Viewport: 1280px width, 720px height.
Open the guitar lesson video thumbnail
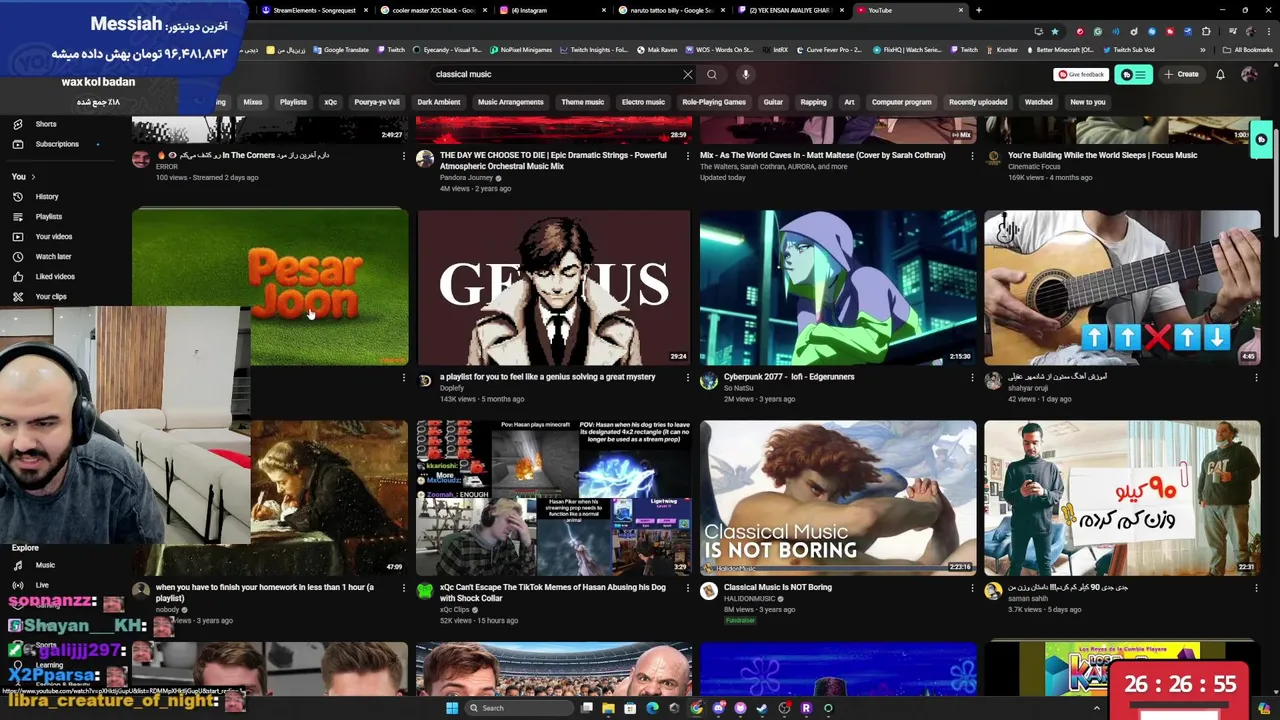1122,287
